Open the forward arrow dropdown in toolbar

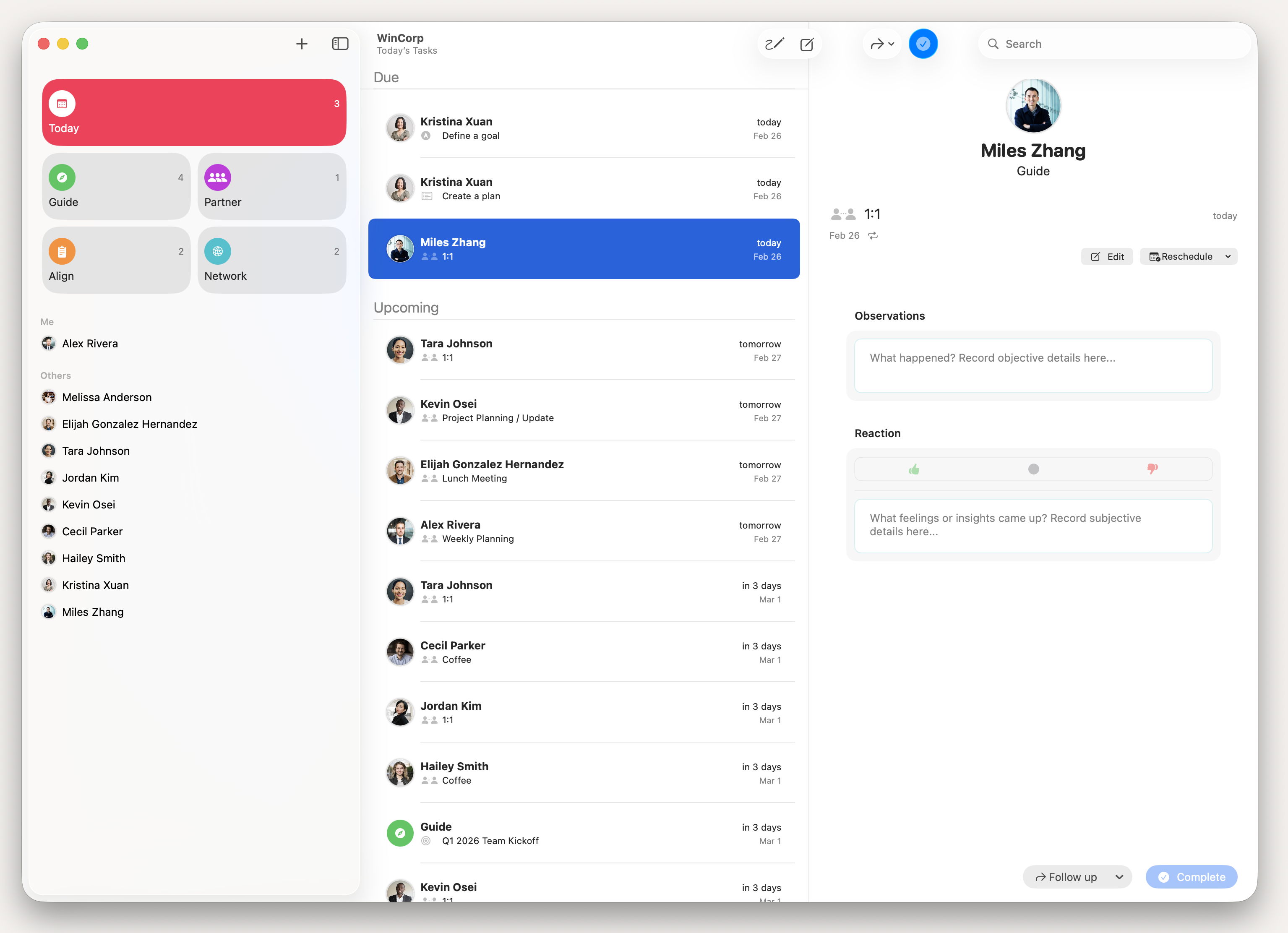(882, 44)
